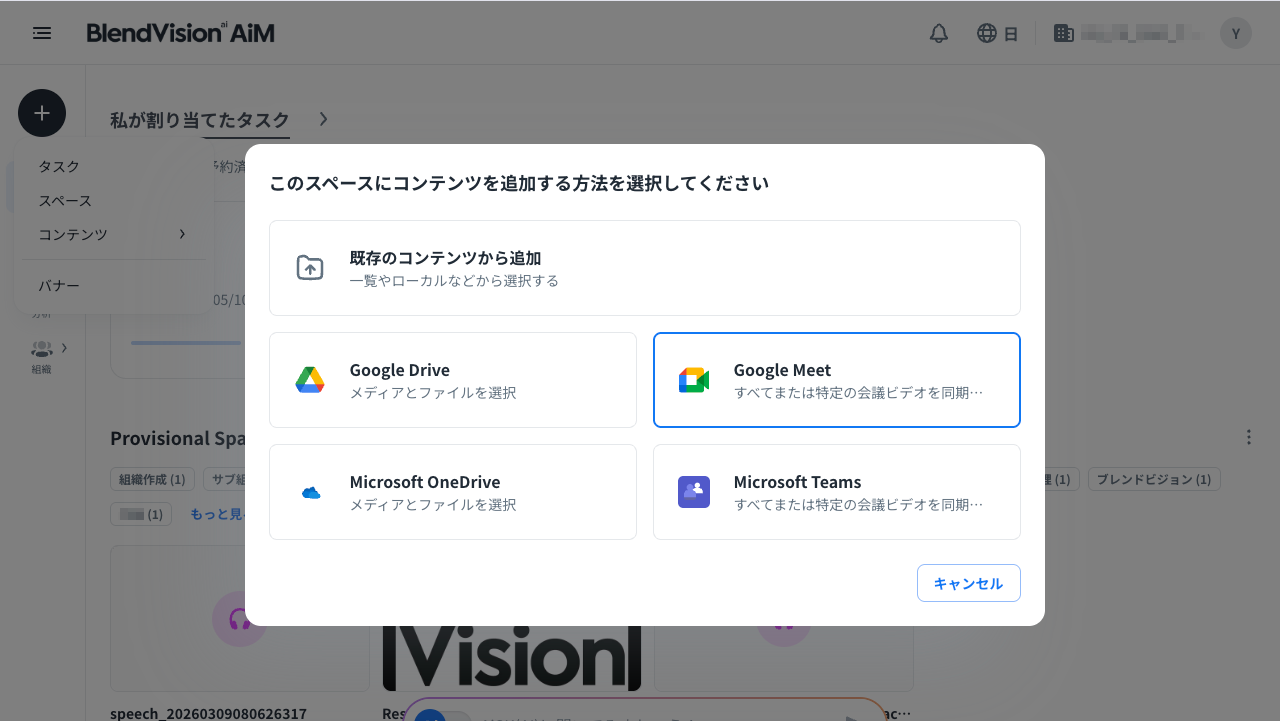Open the notifications bell
The width and height of the screenshot is (1280, 721).
coord(939,33)
